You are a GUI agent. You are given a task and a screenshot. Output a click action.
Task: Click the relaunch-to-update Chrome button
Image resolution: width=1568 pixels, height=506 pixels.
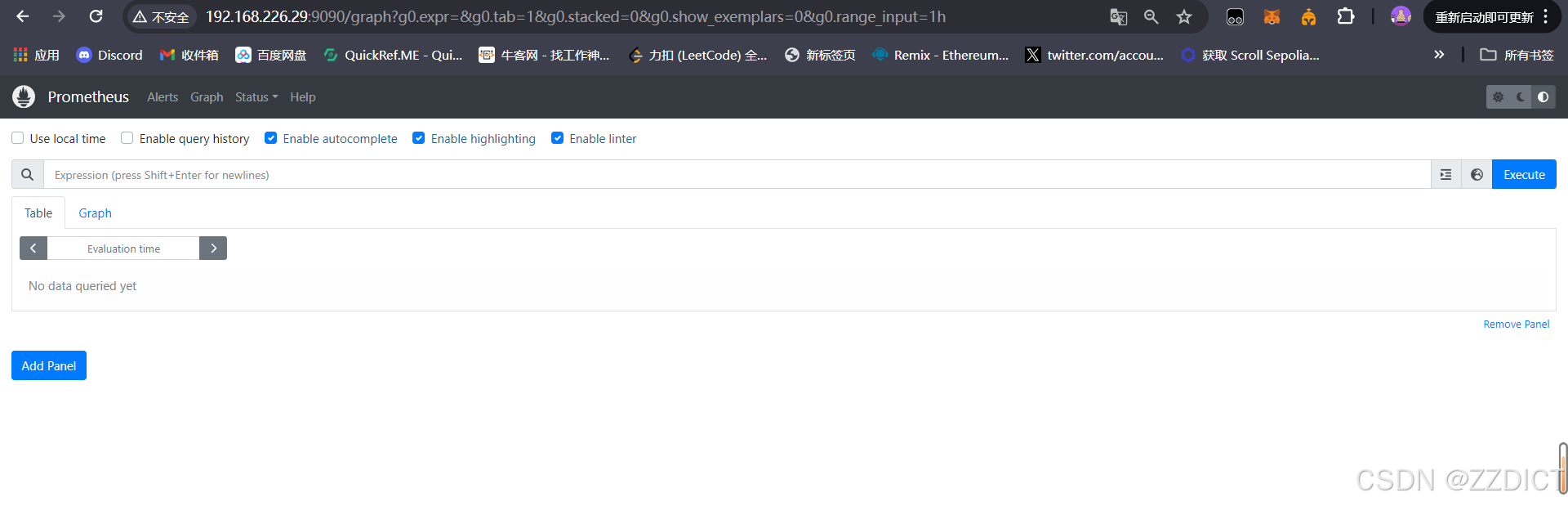click(1484, 16)
